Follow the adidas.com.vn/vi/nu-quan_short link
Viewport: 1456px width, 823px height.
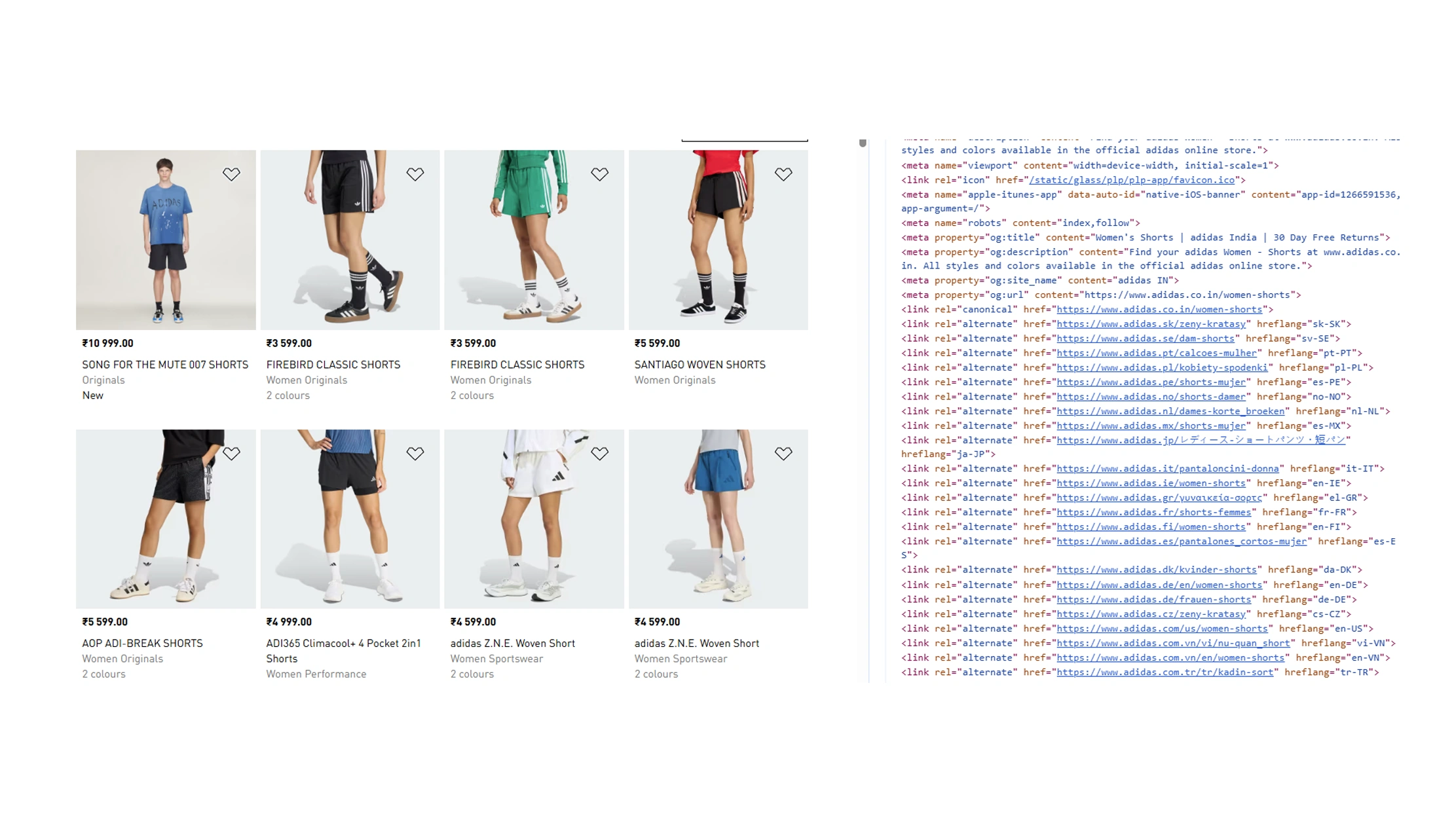tap(1172, 643)
